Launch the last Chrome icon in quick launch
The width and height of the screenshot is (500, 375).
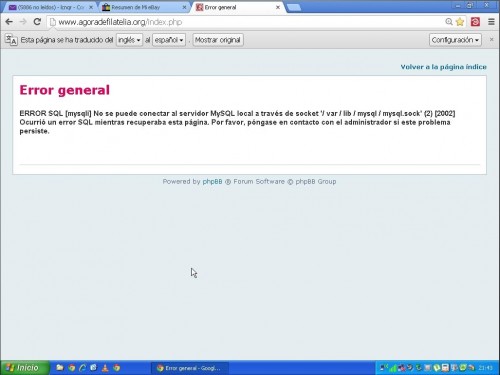pos(116,368)
